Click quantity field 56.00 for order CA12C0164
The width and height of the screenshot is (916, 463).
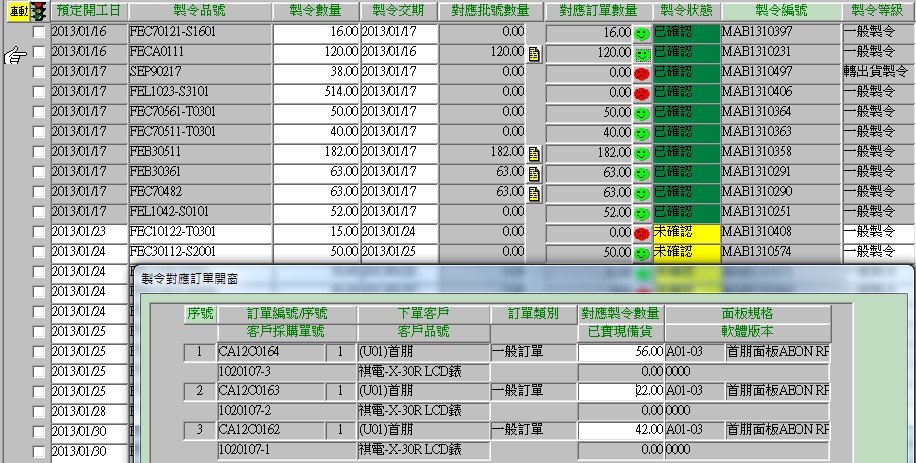tap(620, 352)
